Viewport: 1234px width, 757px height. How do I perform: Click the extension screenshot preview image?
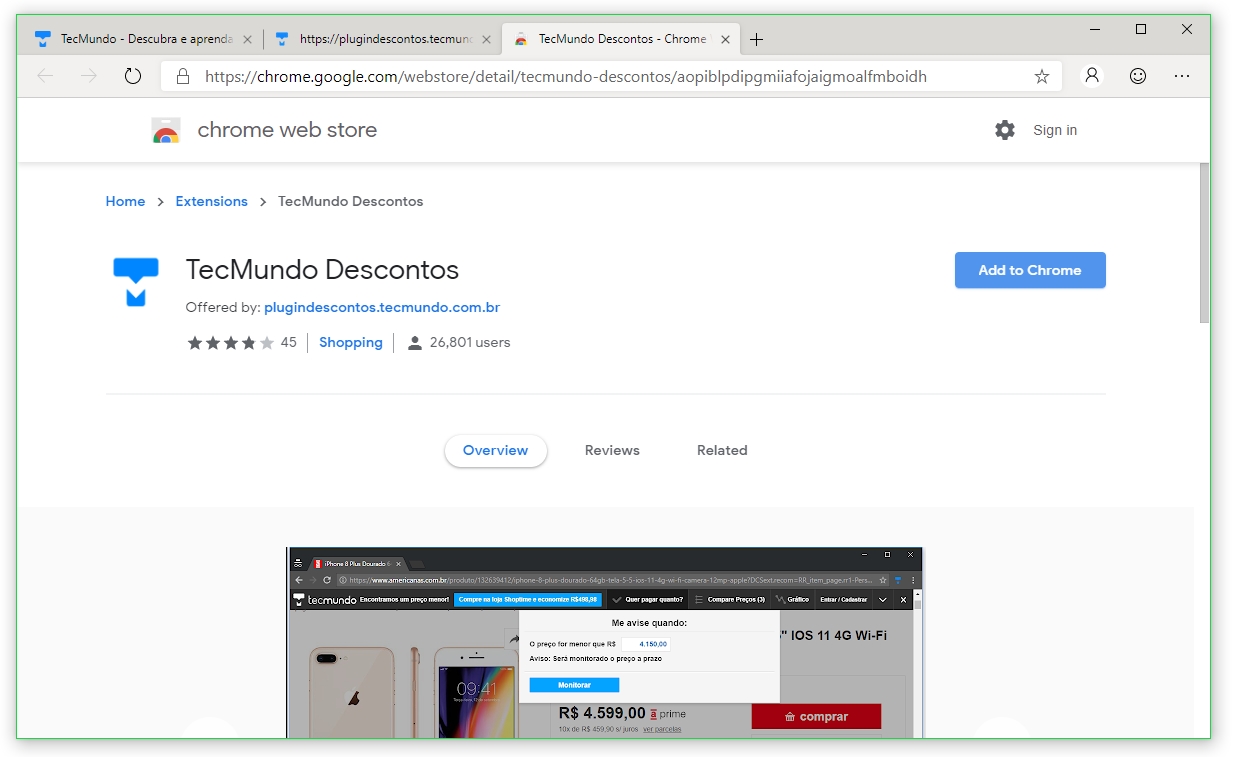(605, 642)
